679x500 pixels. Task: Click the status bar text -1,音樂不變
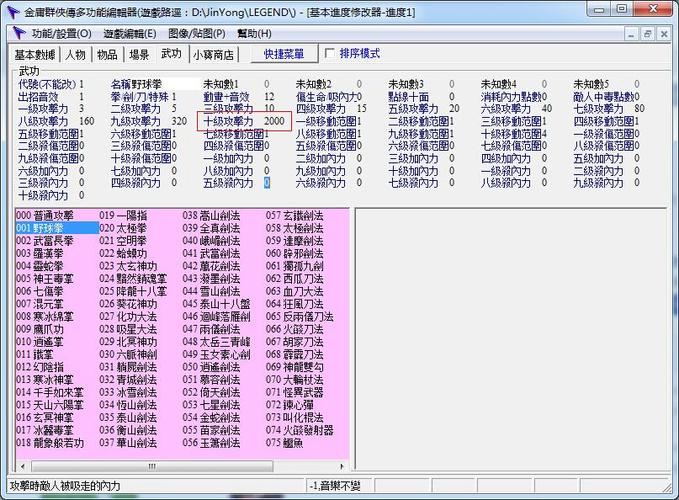335,486
